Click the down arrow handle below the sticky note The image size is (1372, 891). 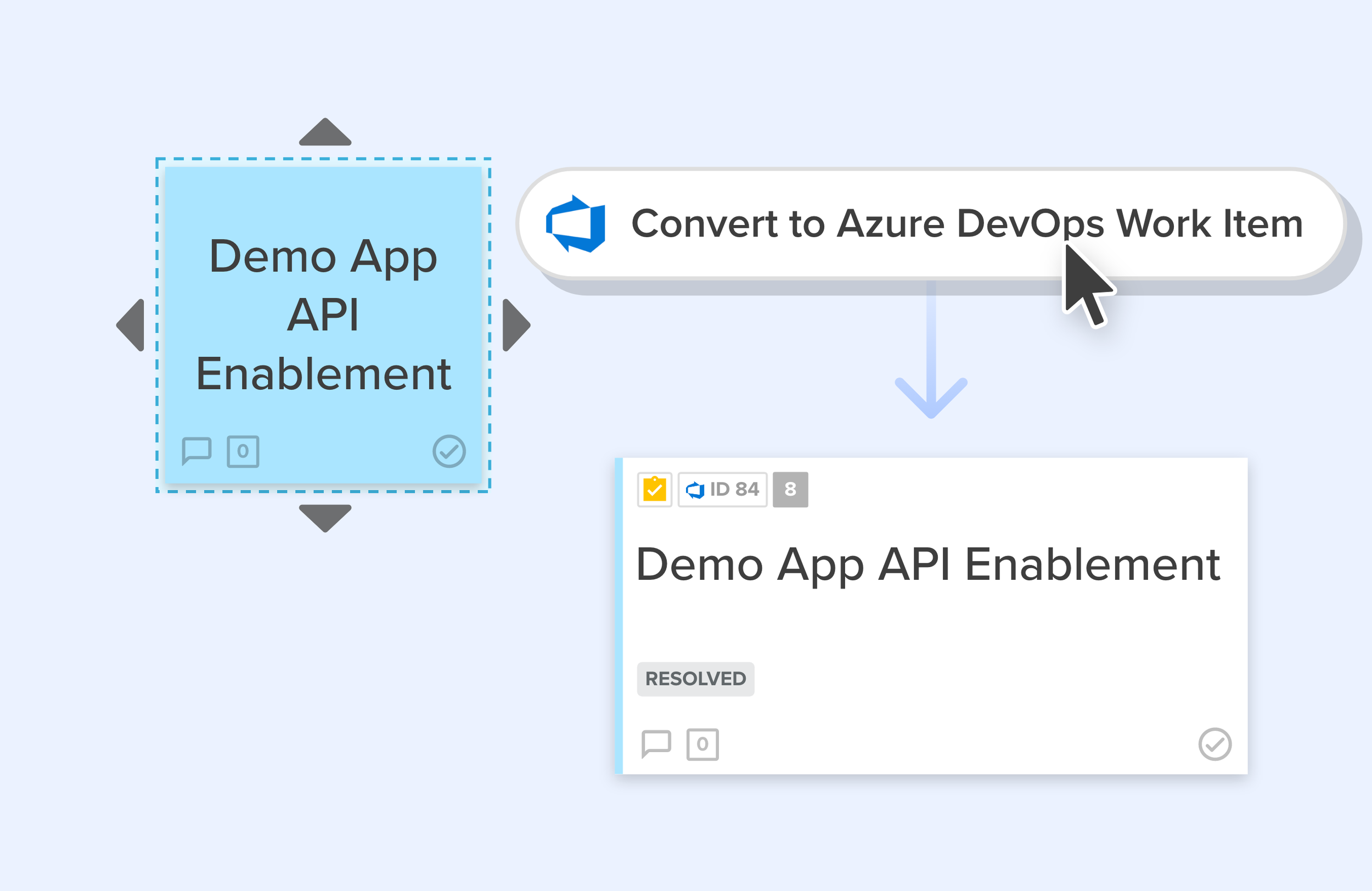pos(325,518)
